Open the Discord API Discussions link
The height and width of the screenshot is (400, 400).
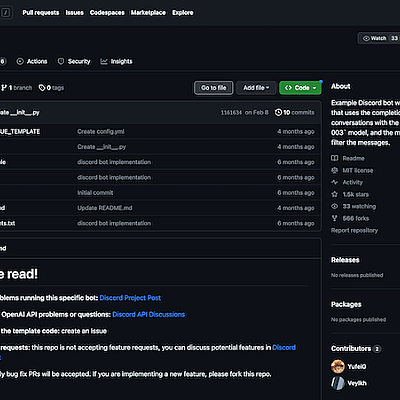pos(149,314)
